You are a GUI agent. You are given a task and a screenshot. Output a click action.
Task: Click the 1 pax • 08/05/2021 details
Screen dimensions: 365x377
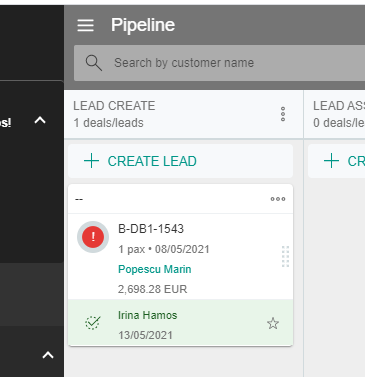164,249
